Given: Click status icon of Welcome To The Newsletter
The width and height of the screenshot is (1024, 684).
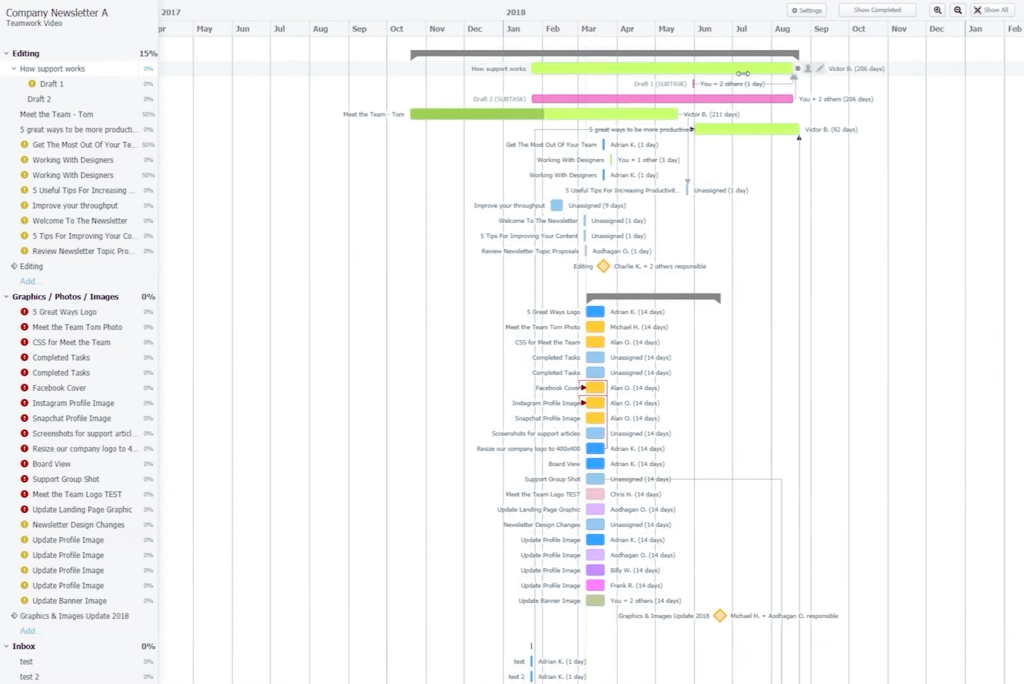Looking at the screenshot, I should (x=24, y=221).
